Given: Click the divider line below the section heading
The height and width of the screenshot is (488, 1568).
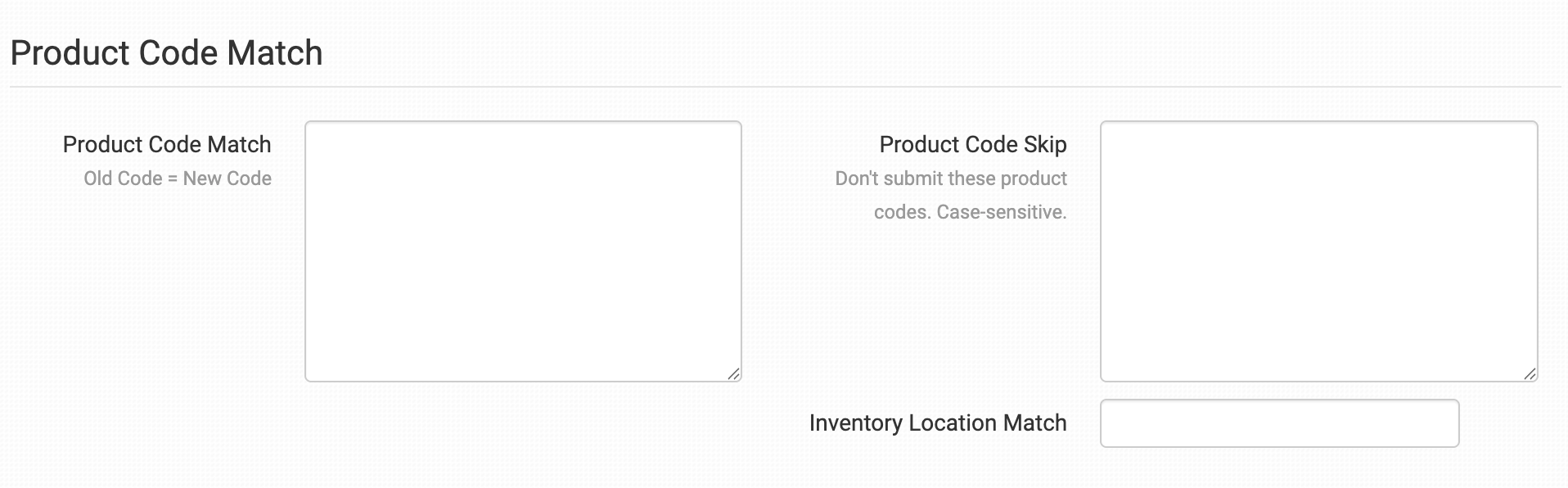Looking at the screenshot, I should click(x=784, y=87).
